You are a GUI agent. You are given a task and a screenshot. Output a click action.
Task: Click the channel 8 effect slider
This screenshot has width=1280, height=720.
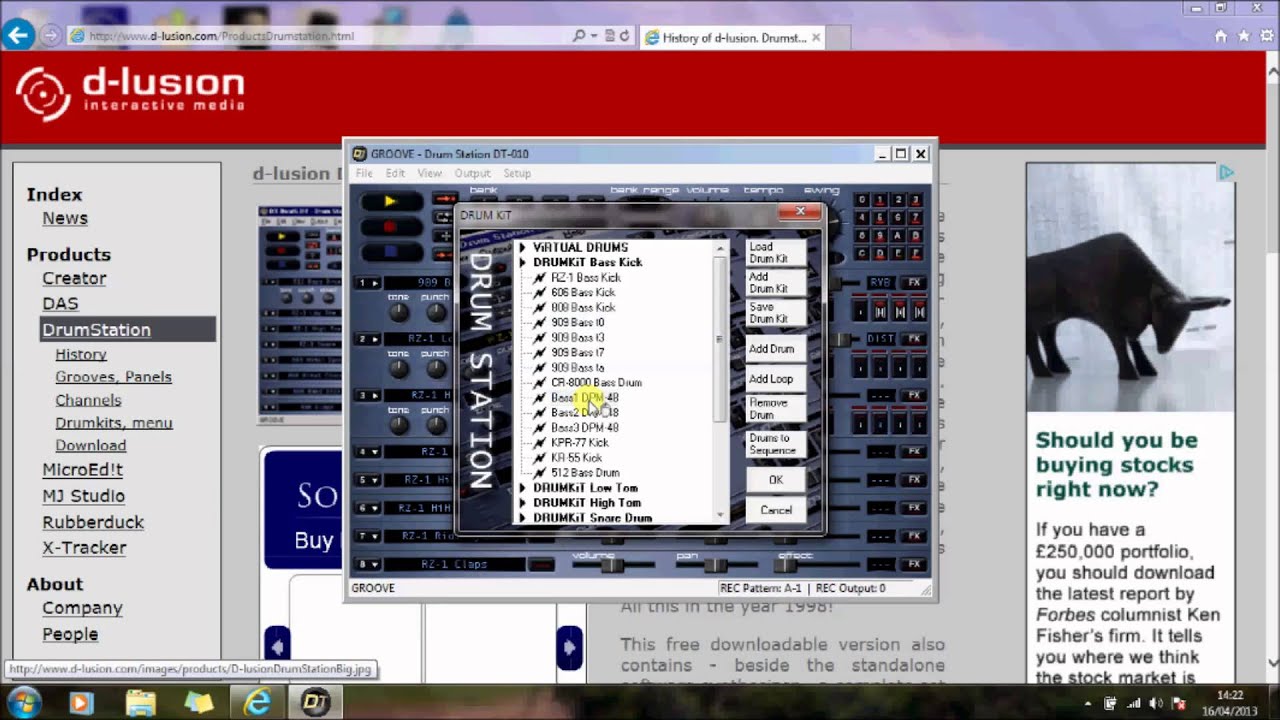tap(787, 565)
